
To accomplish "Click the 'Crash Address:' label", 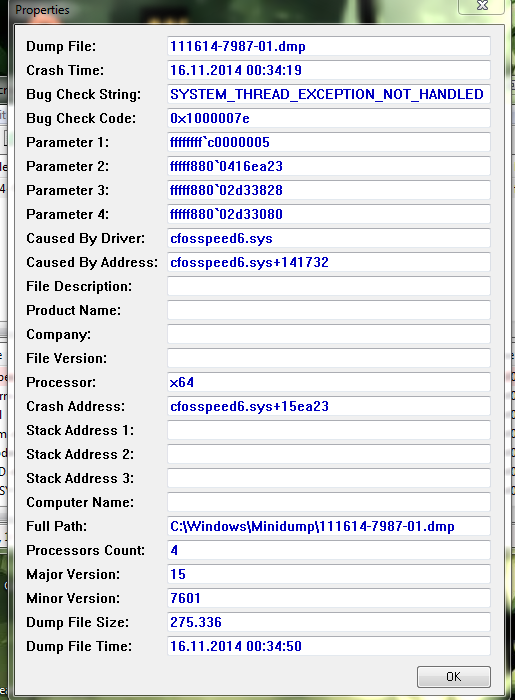I will click(76, 406).
